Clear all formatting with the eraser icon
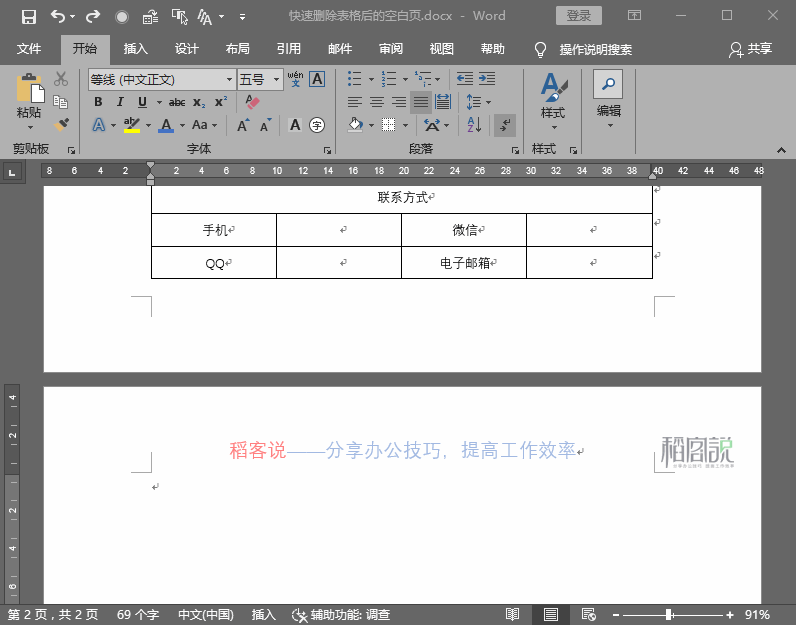796x625 pixels. [252, 102]
